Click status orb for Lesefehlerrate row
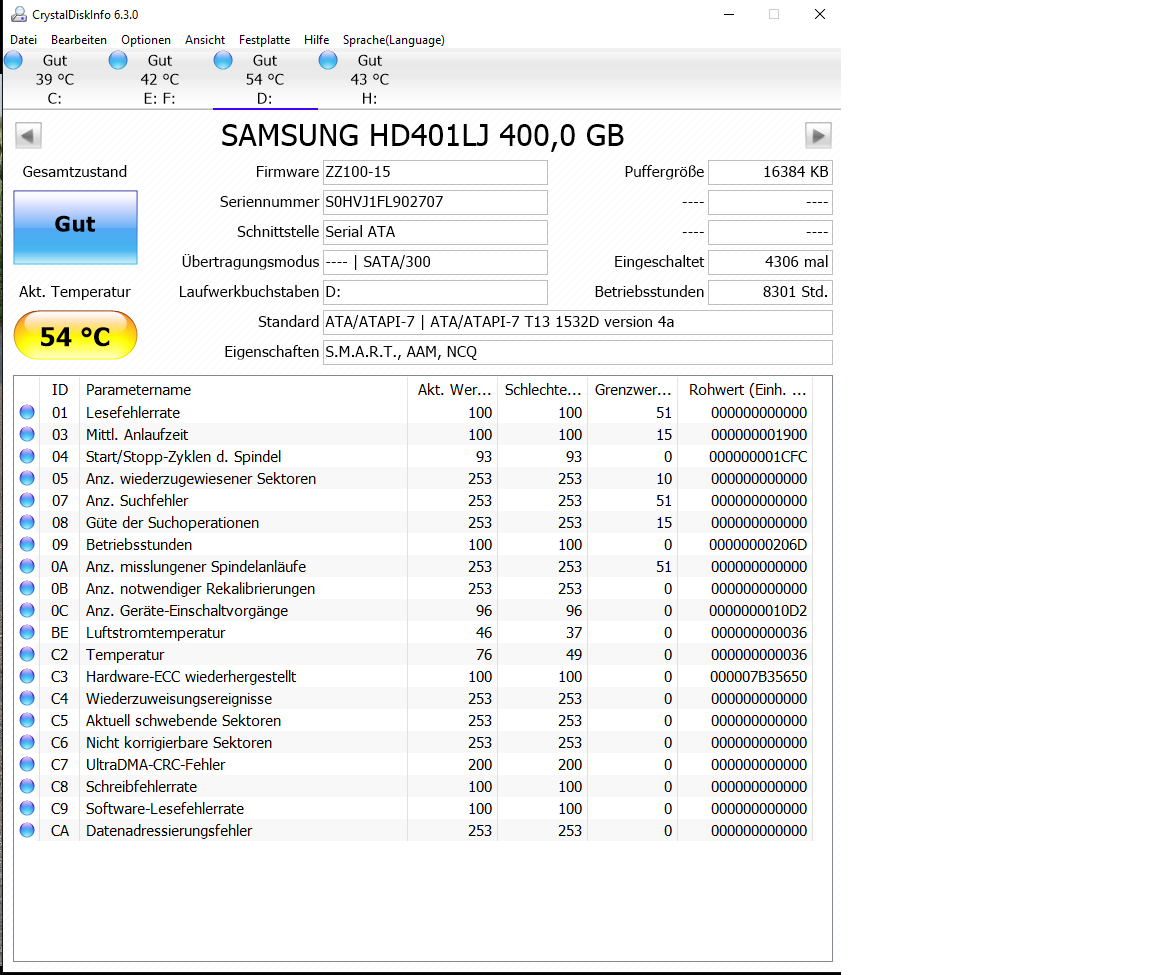This screenshot has width=1152, height=975. (27, 412)
